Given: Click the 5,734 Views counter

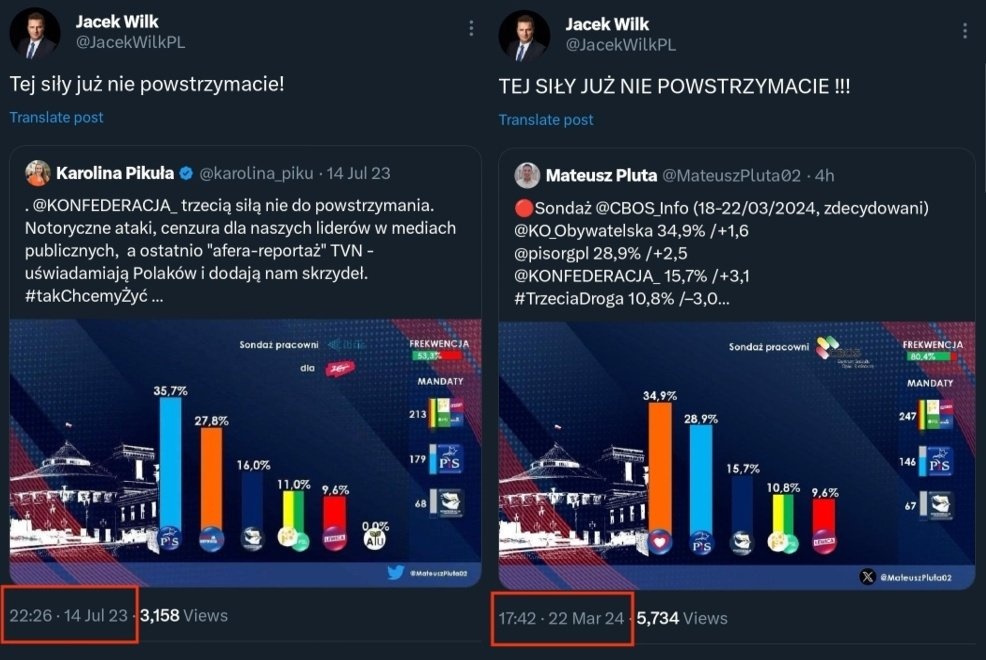Looking at the screenshot, I should [x=684, y=618].
